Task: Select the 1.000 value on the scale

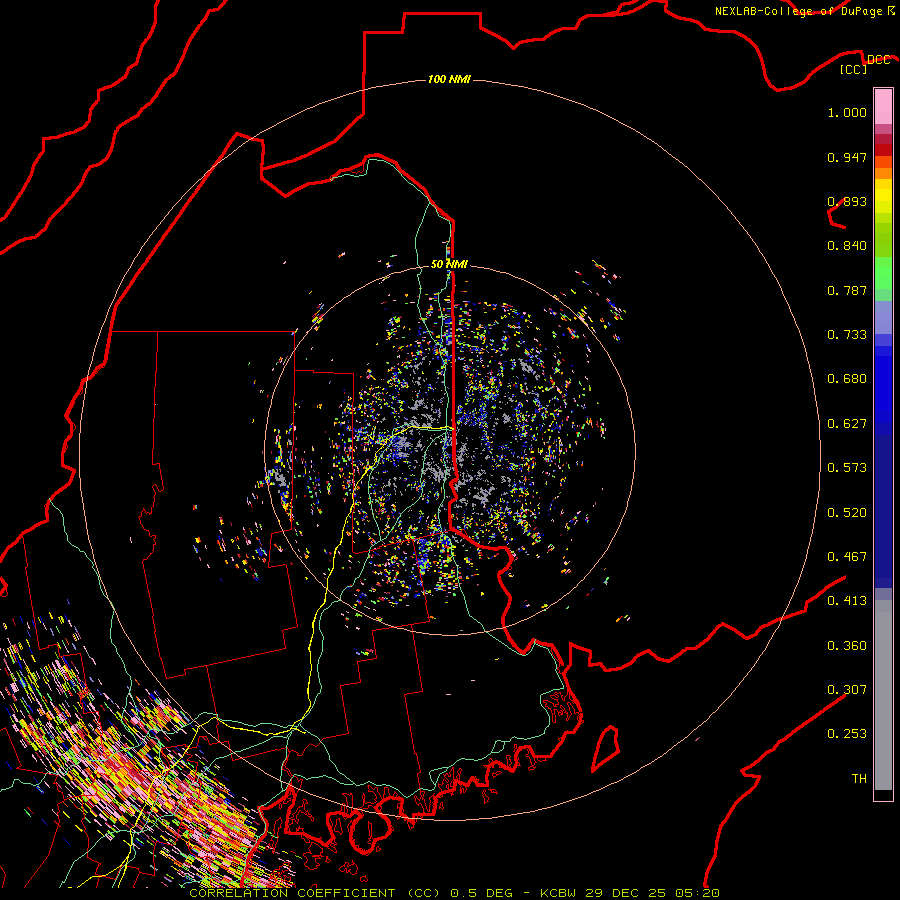Action: [847, 112]
